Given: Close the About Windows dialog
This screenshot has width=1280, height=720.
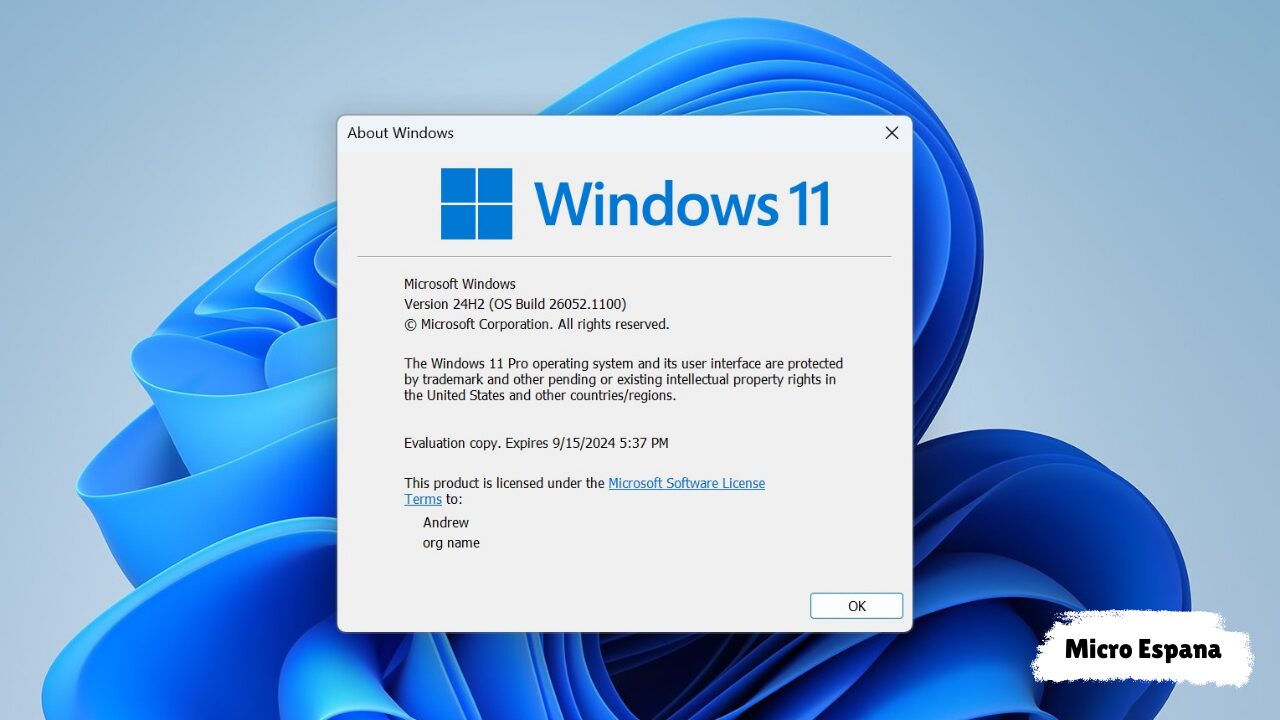Looking at the screenshot, I should tap(892, 133).
